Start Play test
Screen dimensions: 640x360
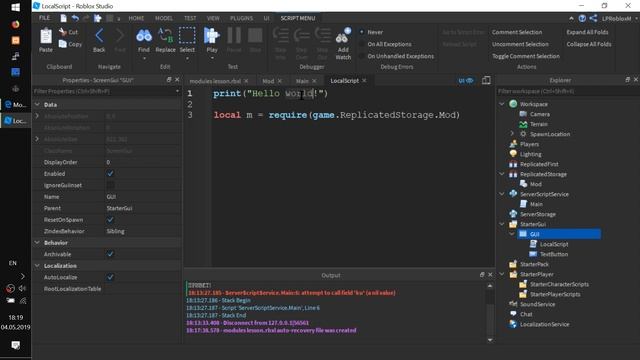[211, 36]
